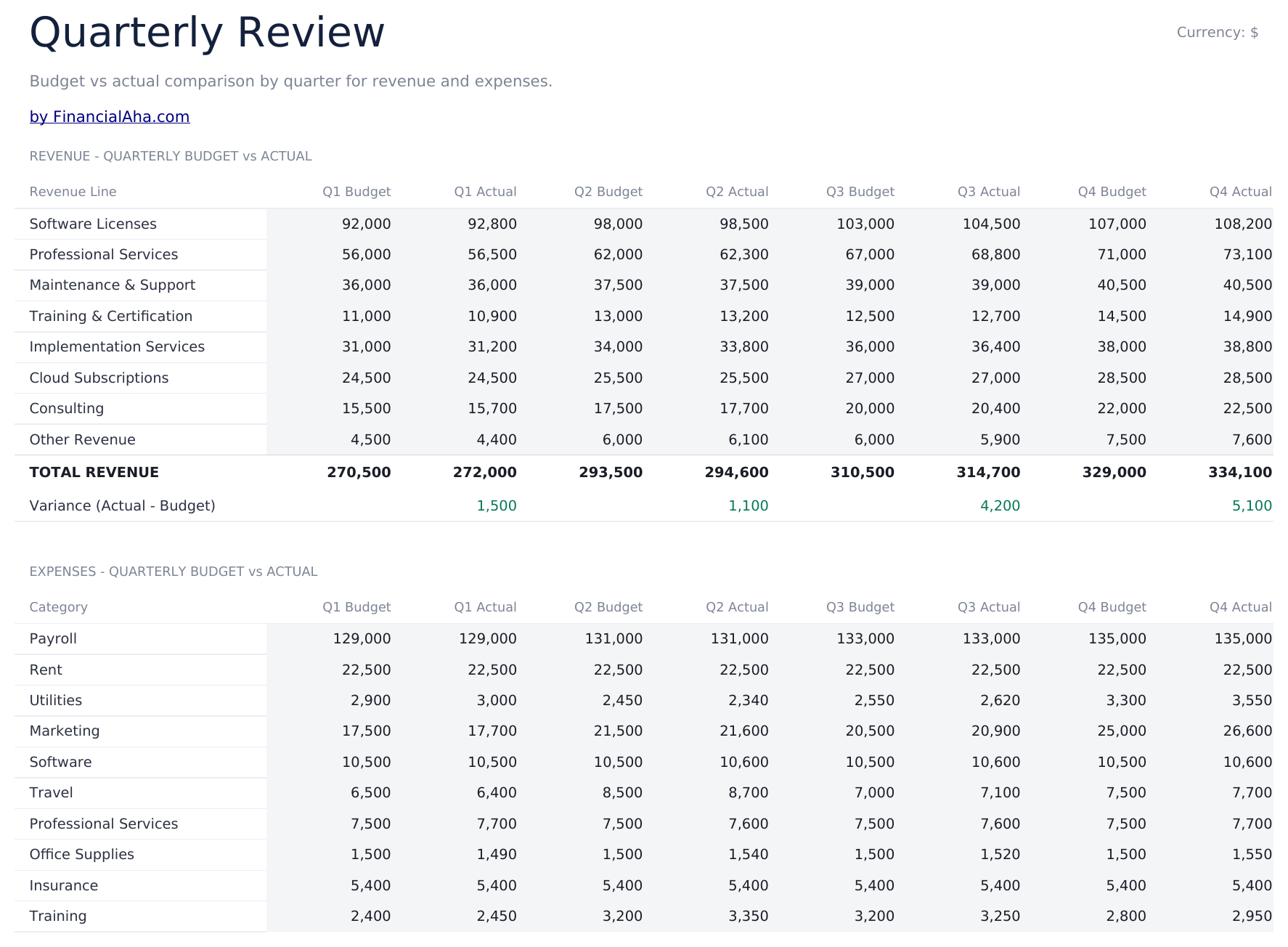Select the Training expense row label
The height and width of the screenshot is (947, 1288).
coord(58,916)
